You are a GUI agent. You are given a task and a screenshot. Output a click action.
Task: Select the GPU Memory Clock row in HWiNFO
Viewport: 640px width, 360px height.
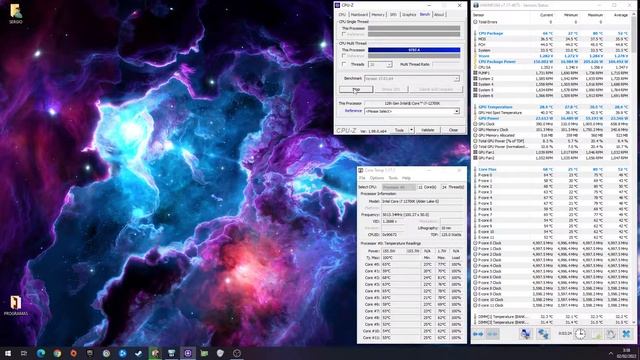551,130
